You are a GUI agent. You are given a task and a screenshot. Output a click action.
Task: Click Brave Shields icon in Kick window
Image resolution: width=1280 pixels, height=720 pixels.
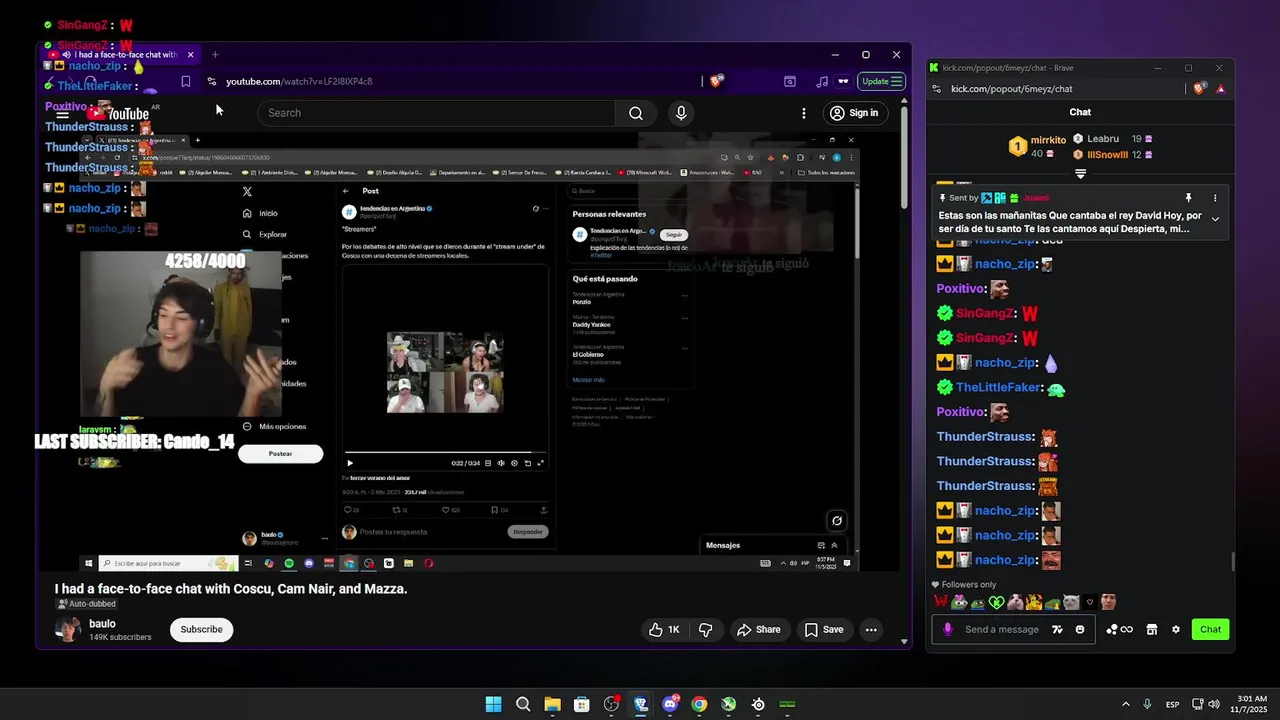[1201, 89]
